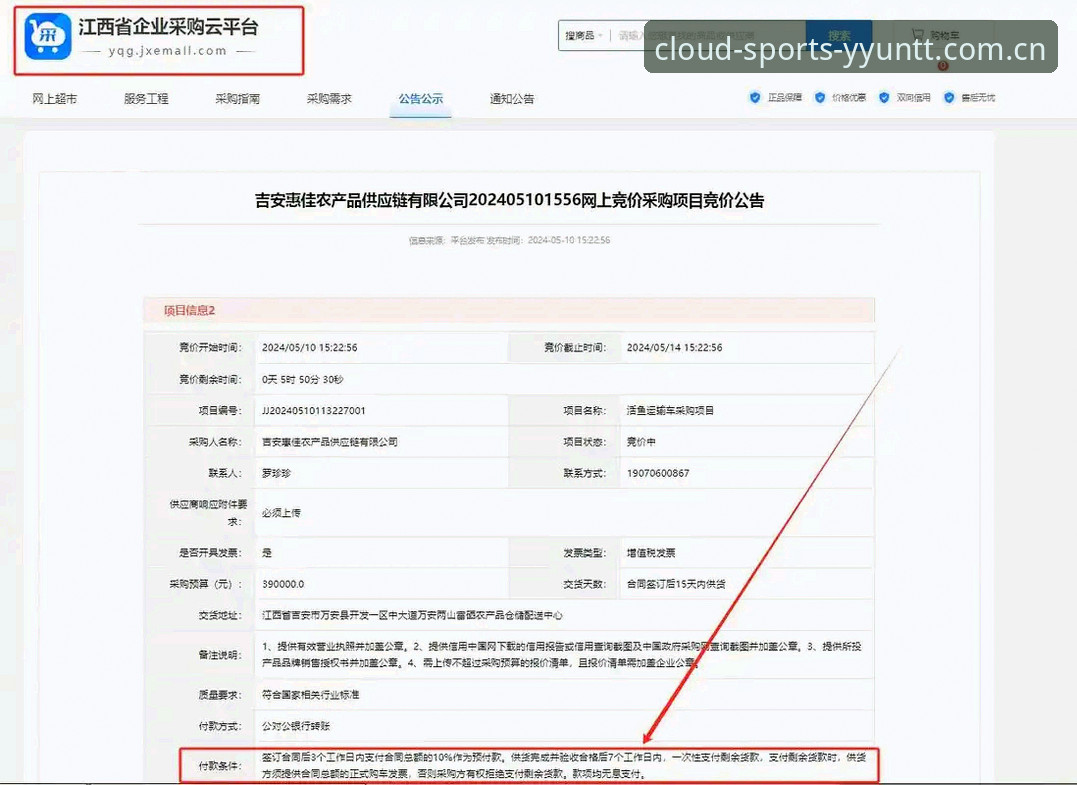Open the 采购指南 navigation tab
Image resolution: width=1077 pixels, height=785 pixels.
tap(238, 99)
